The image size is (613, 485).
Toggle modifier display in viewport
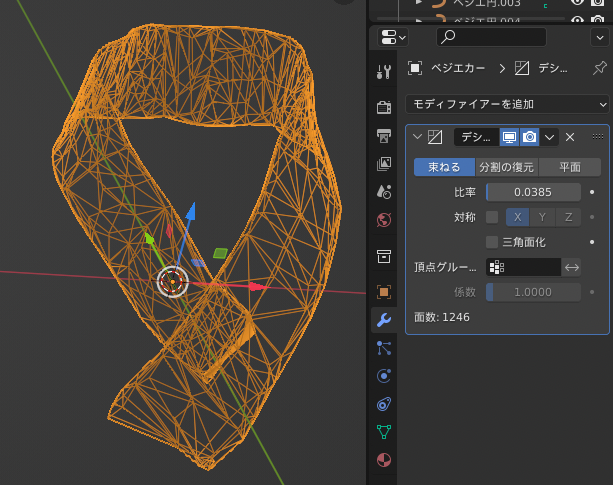click(x=509, y=137)
